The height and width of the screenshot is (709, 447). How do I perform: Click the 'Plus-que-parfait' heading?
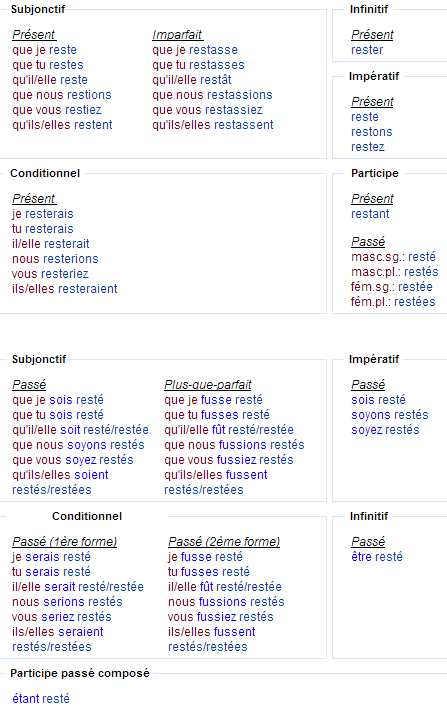208,385
